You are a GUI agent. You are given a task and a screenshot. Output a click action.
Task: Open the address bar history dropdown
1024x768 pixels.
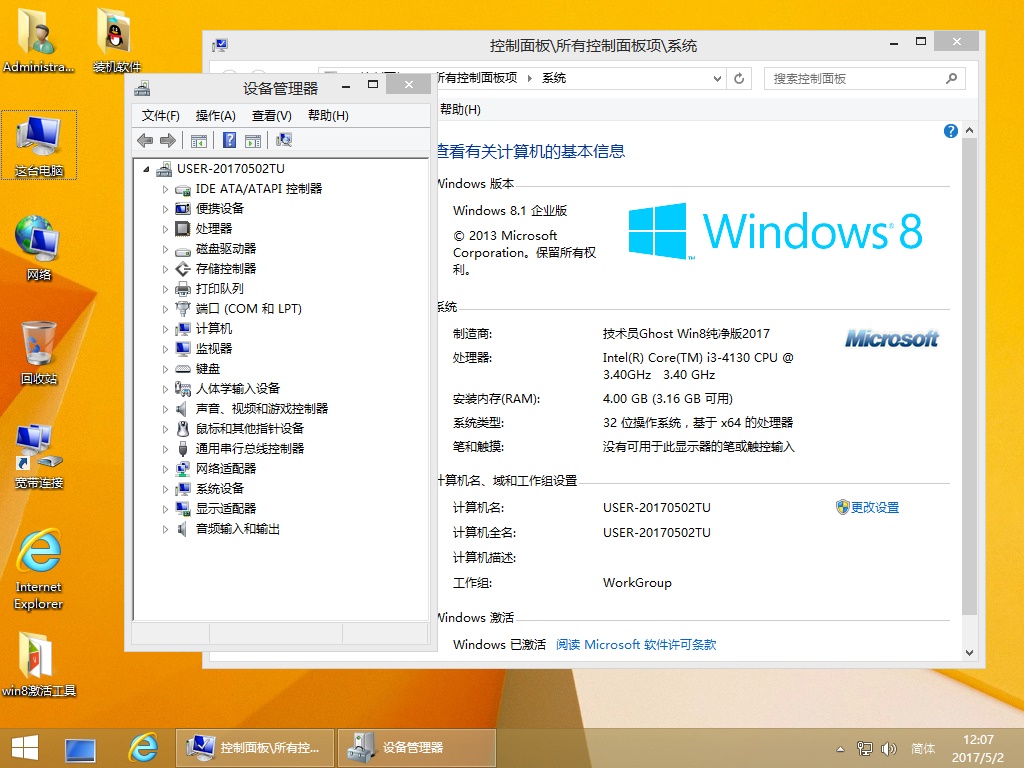(717, 78)
